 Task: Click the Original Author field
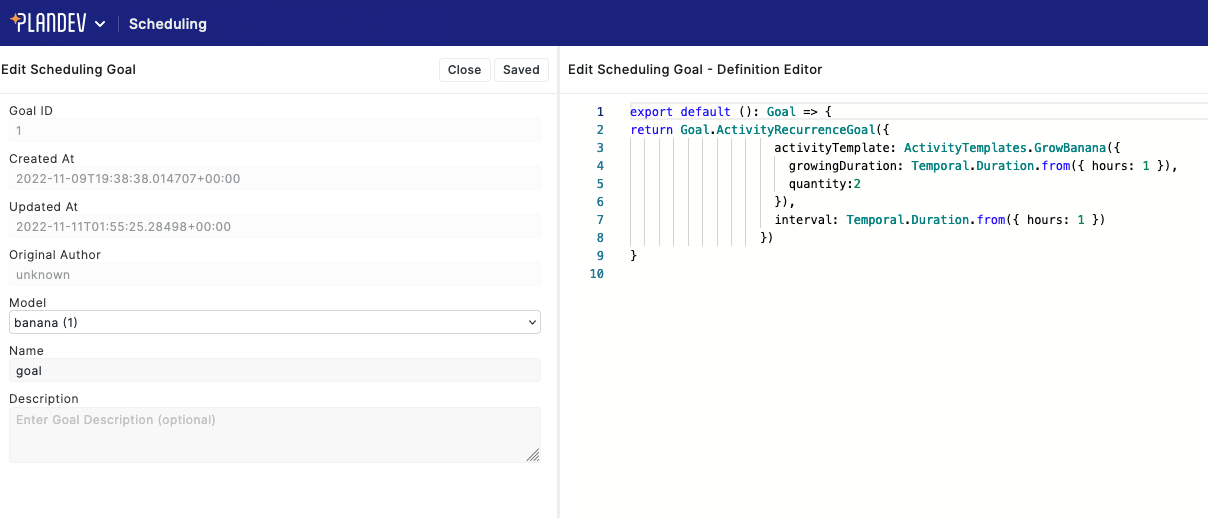pyautogui.click(x=275, y=274)
